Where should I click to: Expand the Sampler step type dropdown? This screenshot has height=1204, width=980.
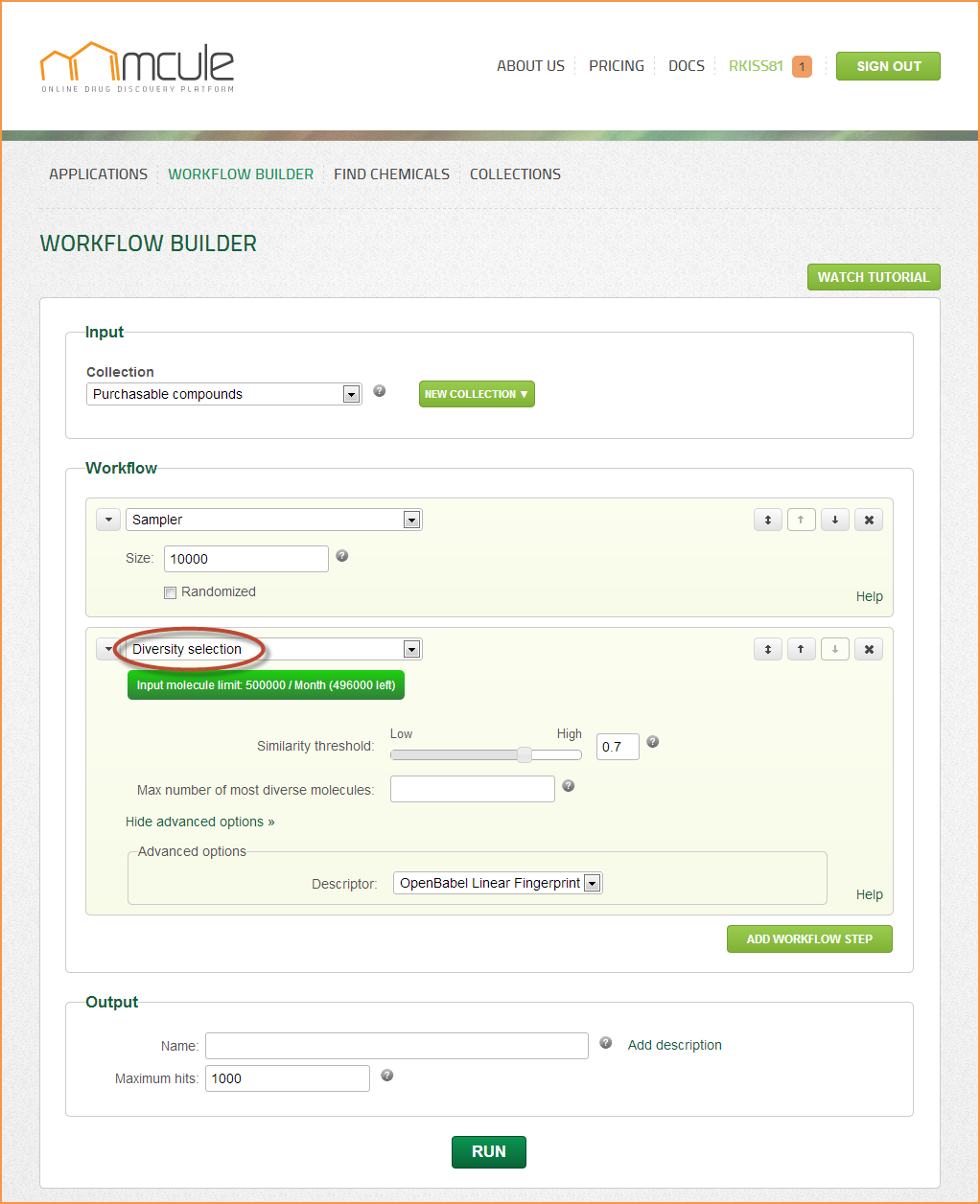click(x=411, y=520)
